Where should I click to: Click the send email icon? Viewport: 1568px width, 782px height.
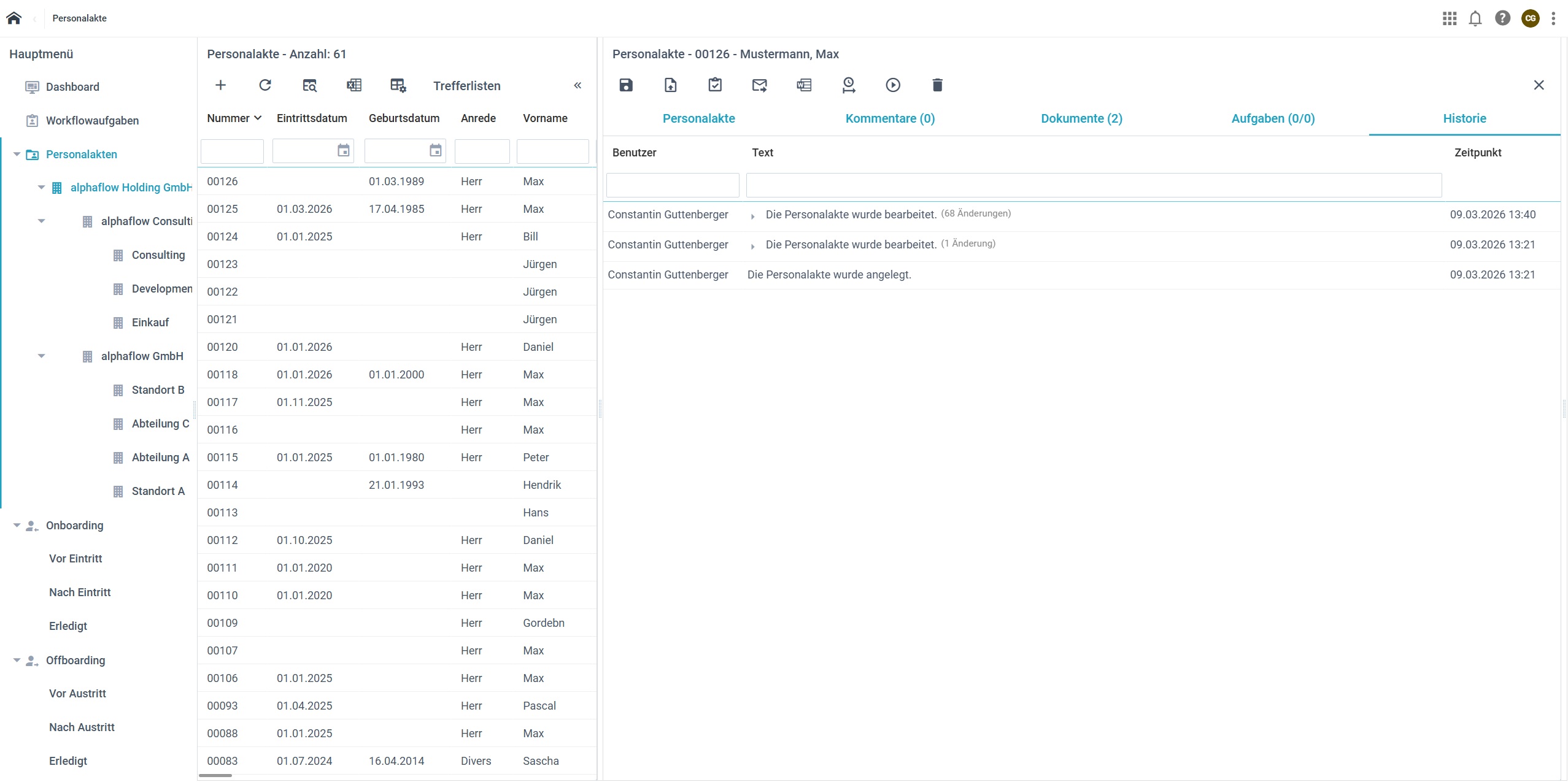click(759, 85)
